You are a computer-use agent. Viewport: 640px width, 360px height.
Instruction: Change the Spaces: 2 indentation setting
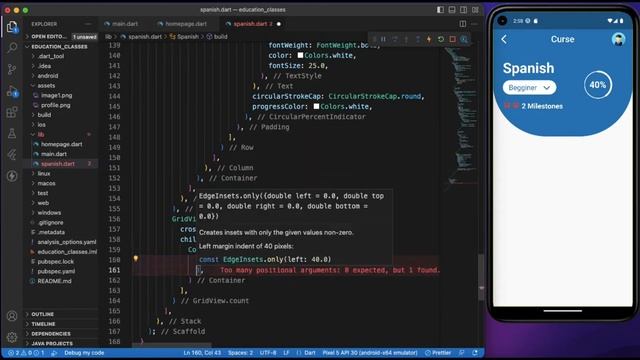pos(240,353)
